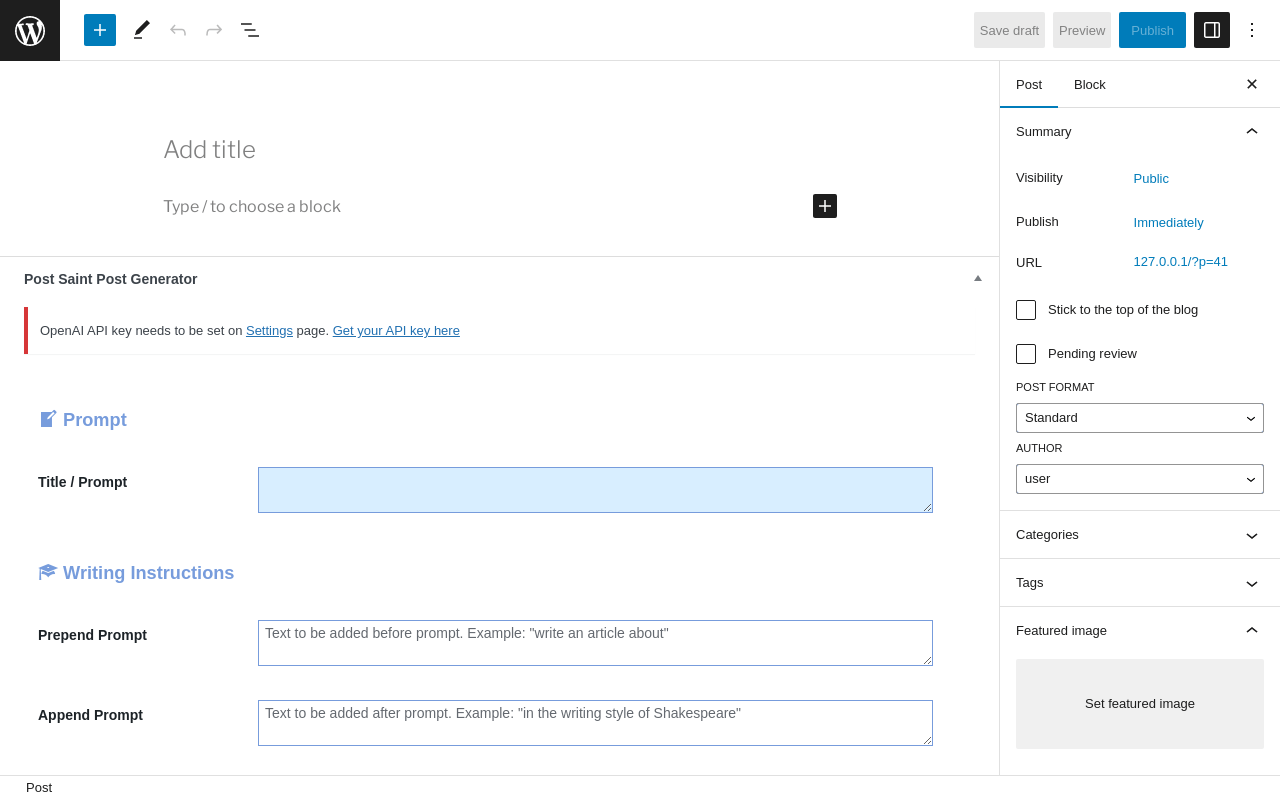Focus the Prepend Prompt text area

click(595, 643)
